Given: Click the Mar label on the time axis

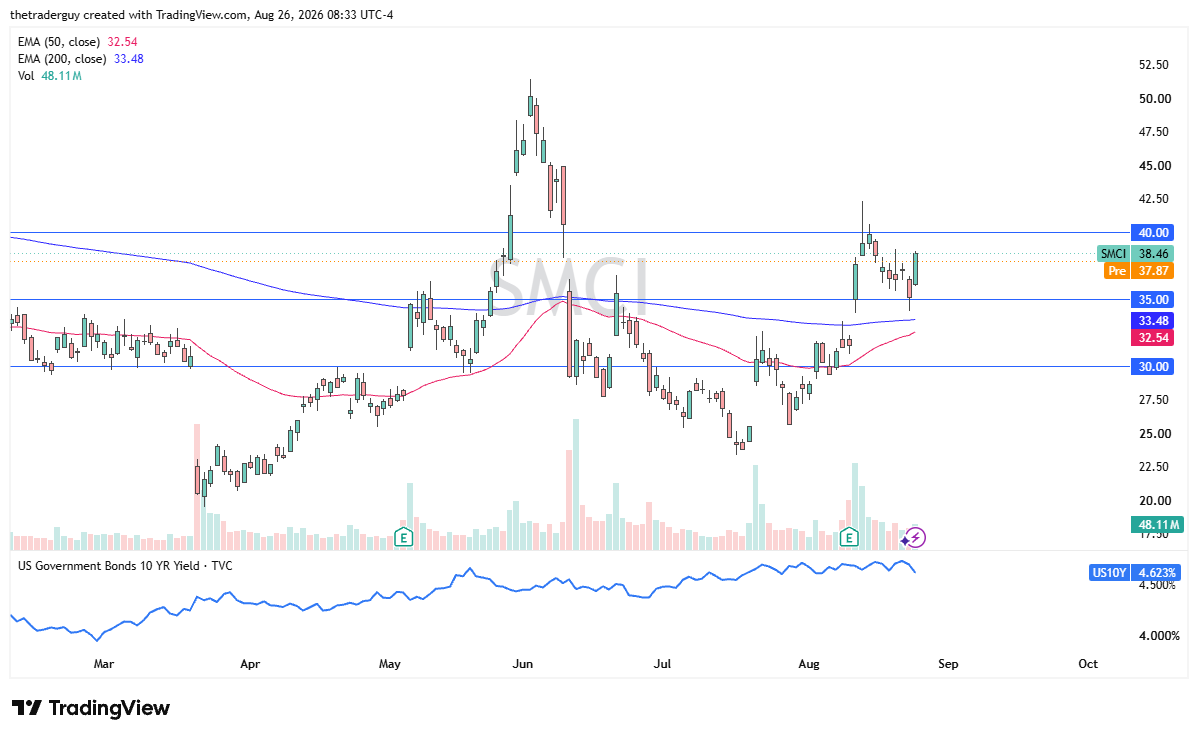Looking at the screenshot, I should click(104, 664).
